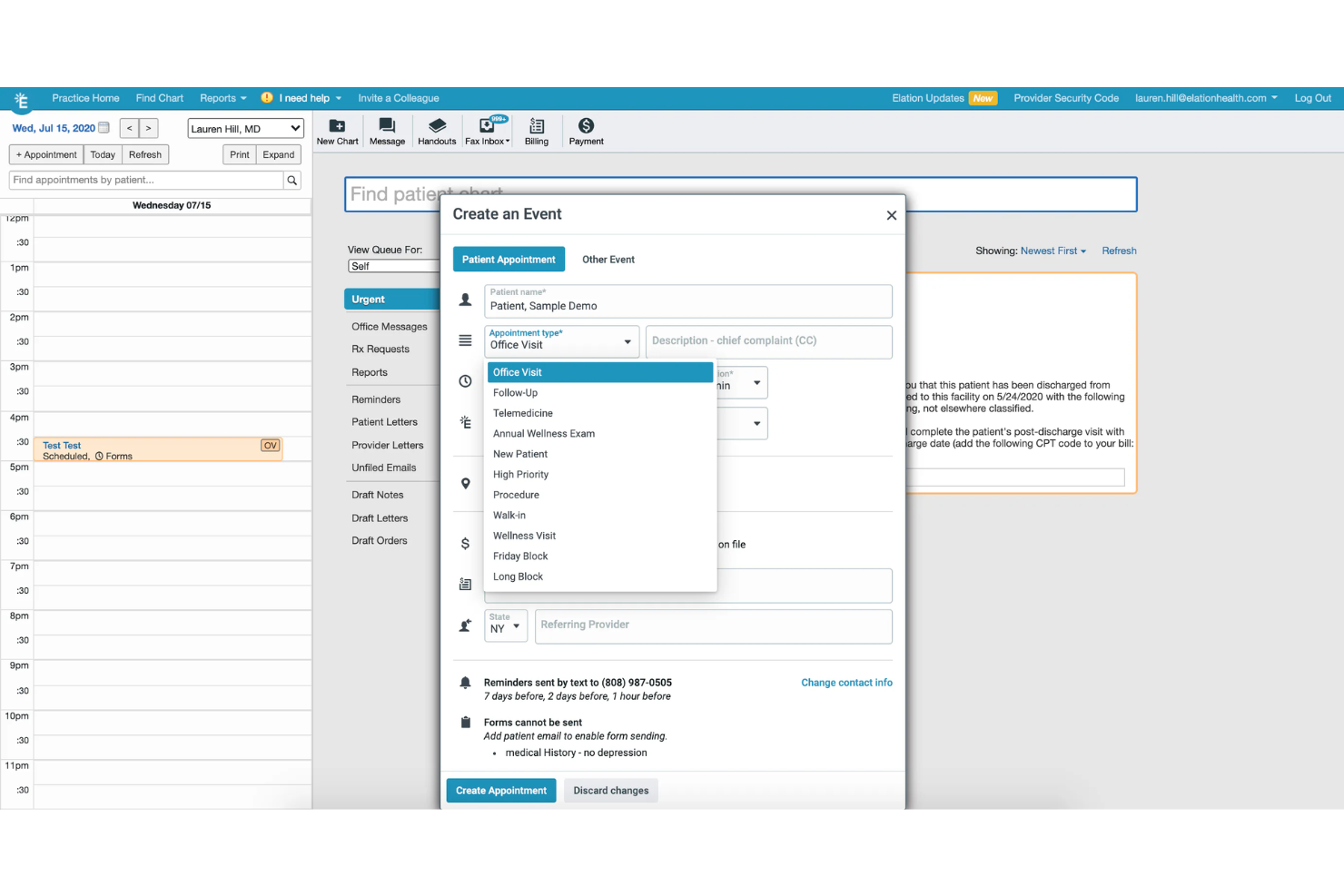This screenshot has height=896, width=1344.
Task: Click the warning icon beside I need help
Action: pos(267,98)
